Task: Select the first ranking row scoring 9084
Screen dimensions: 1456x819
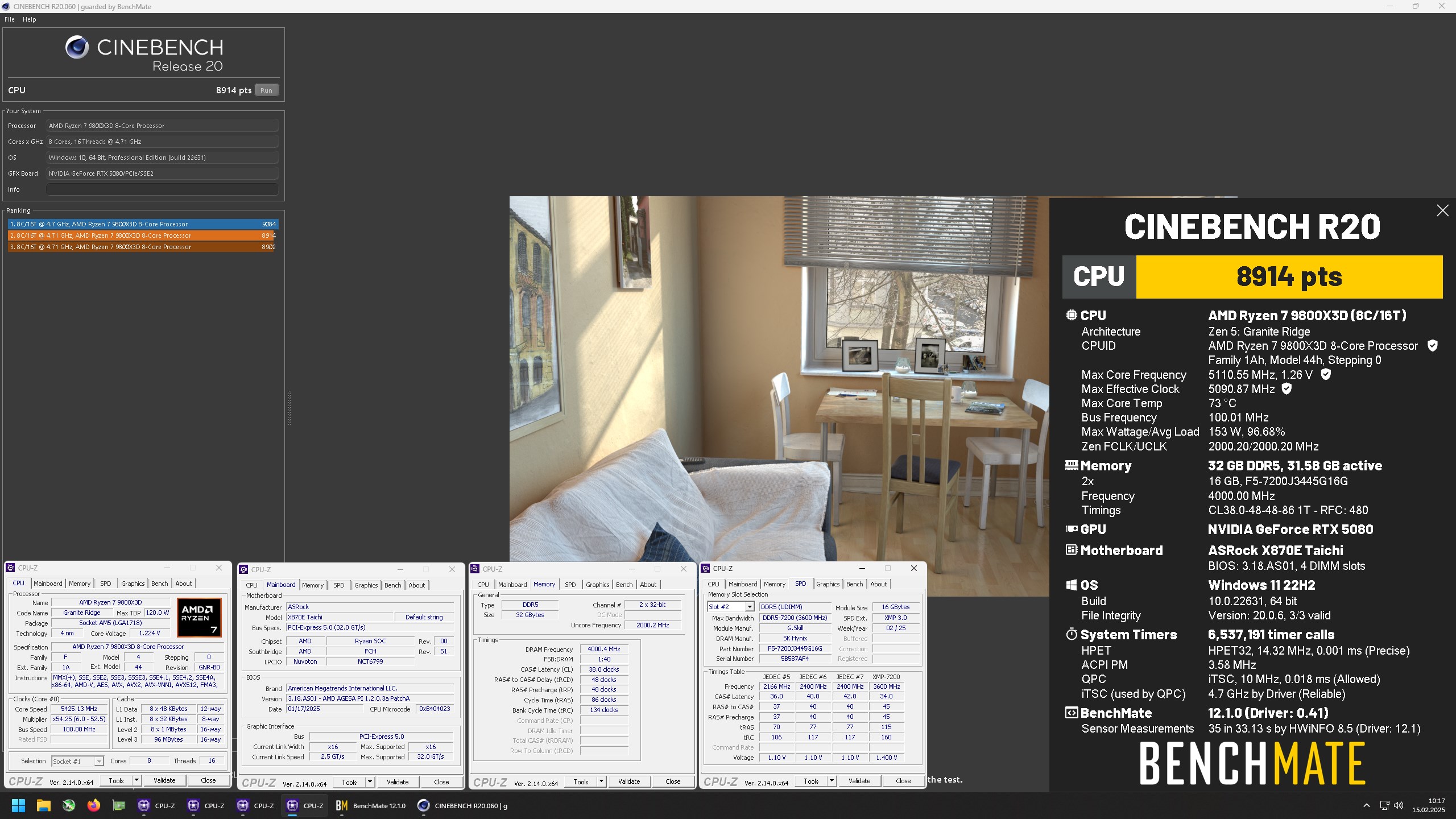Action: click(142, 224)
